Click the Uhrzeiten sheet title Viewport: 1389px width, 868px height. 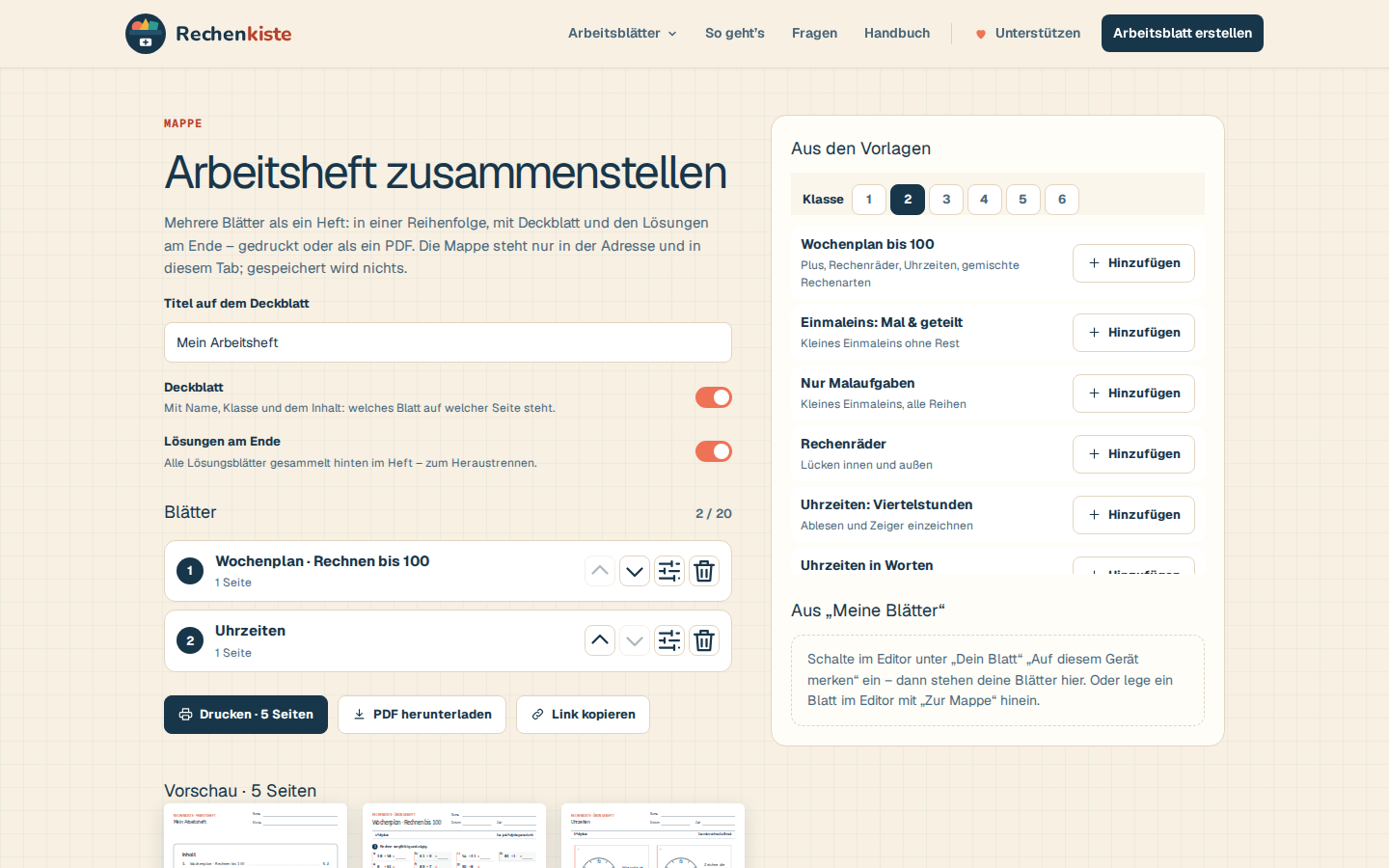tap(250, 631)
